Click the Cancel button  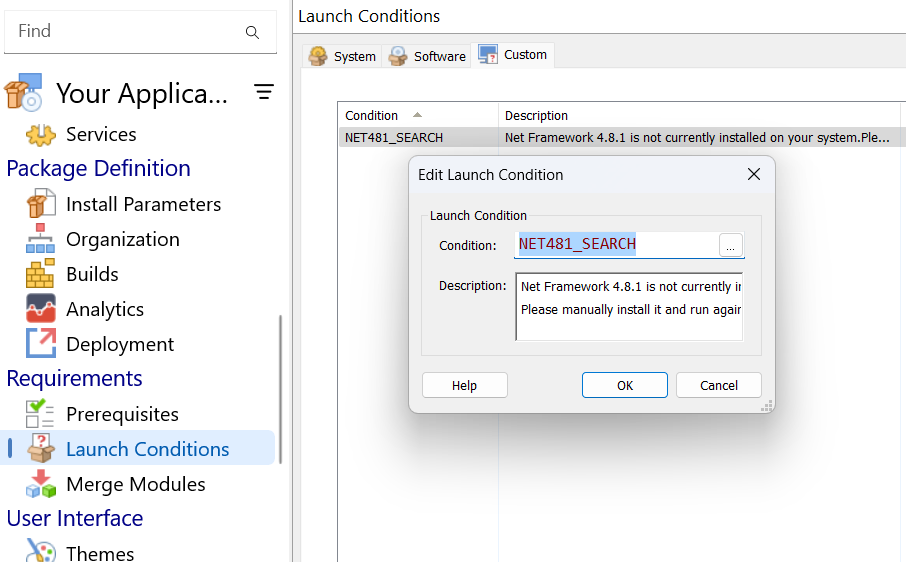718,385
